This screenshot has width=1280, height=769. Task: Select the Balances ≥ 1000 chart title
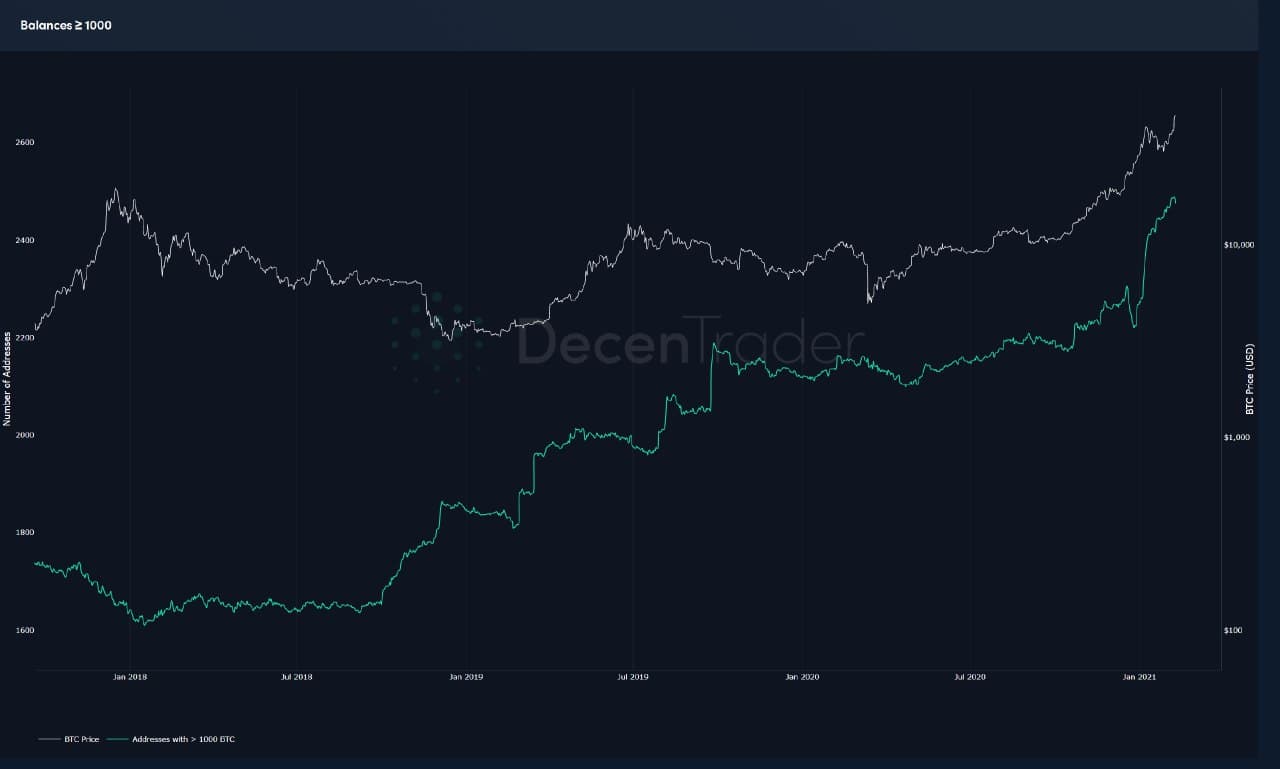tap(66, 25)
